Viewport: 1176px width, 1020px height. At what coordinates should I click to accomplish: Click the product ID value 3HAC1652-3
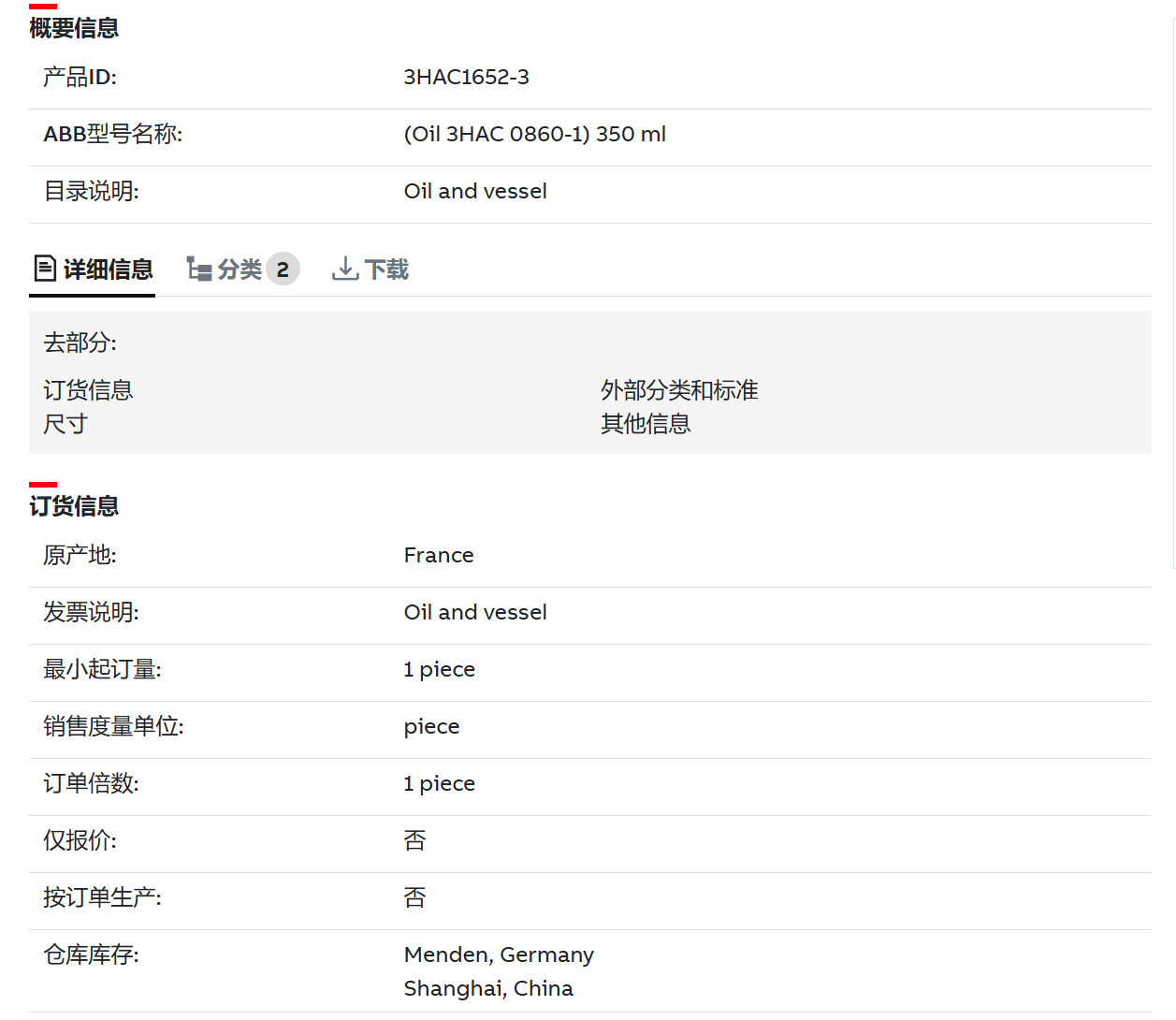(x=466, y=77)
